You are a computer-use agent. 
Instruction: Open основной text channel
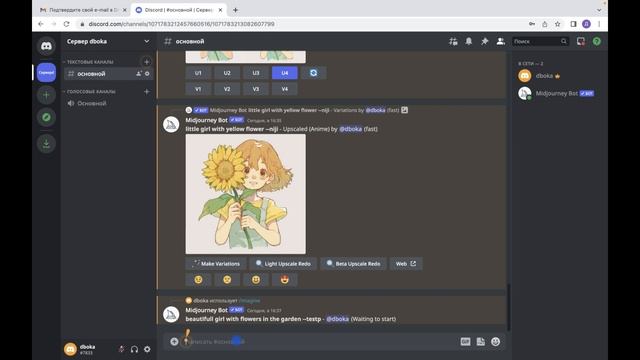109,73
